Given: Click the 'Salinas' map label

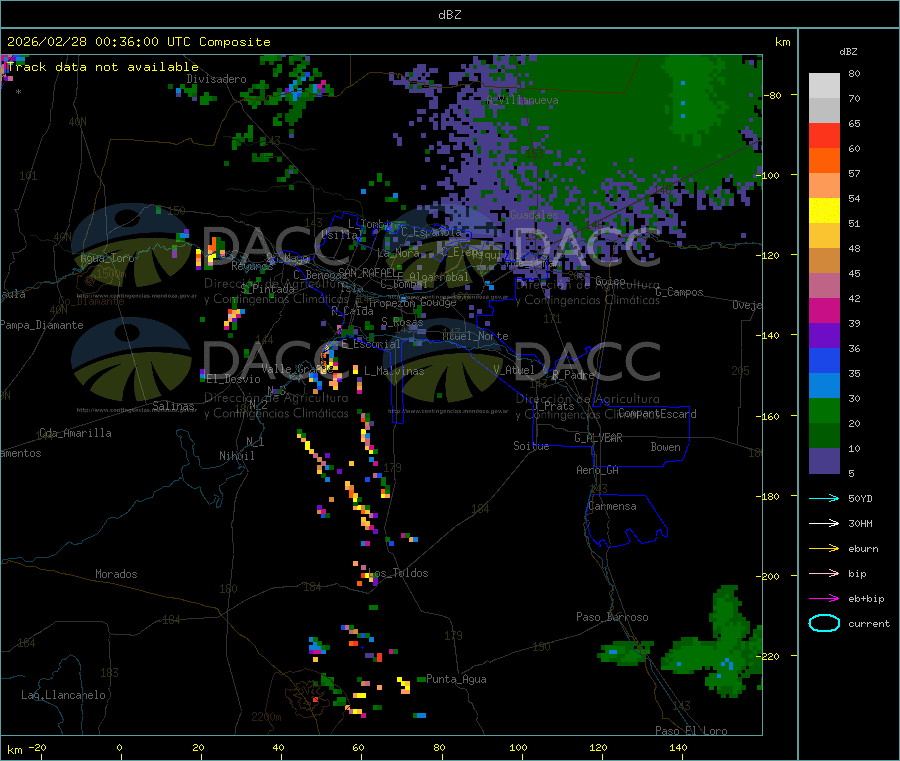Looking at the screenshot, I should coord(173,406).
